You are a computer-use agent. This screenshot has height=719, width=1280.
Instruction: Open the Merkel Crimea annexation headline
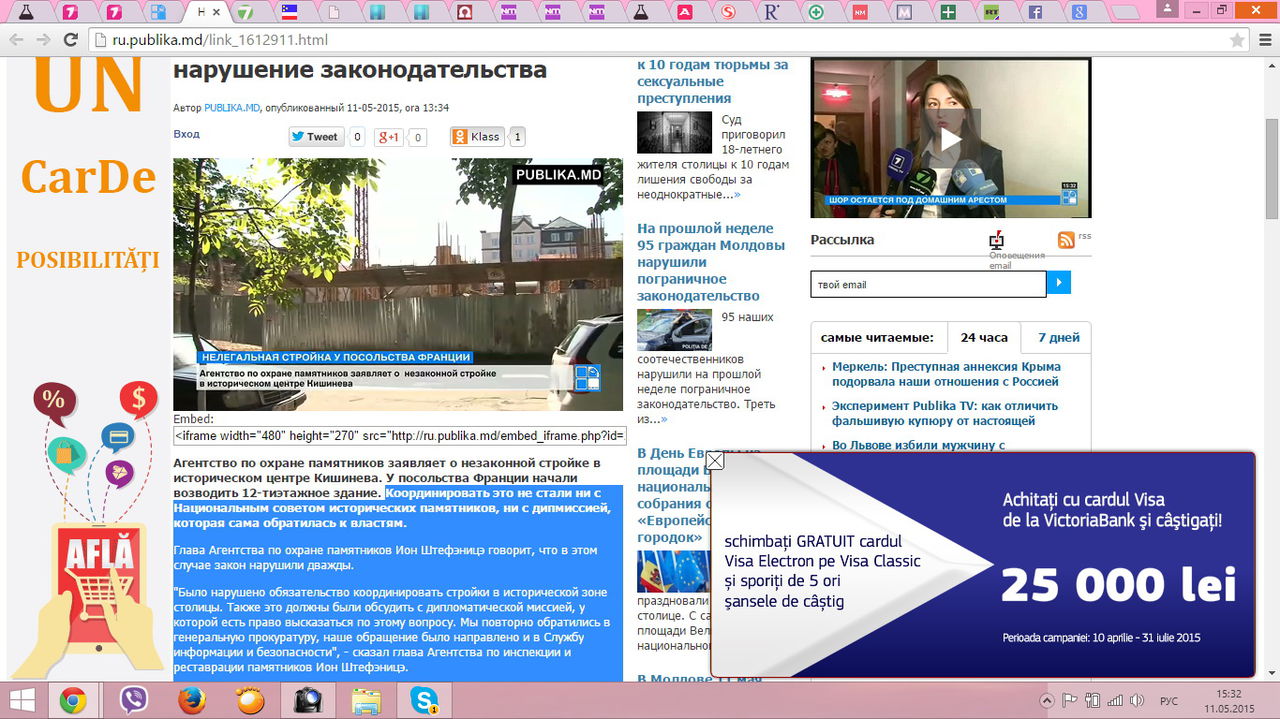coord(946,374)
